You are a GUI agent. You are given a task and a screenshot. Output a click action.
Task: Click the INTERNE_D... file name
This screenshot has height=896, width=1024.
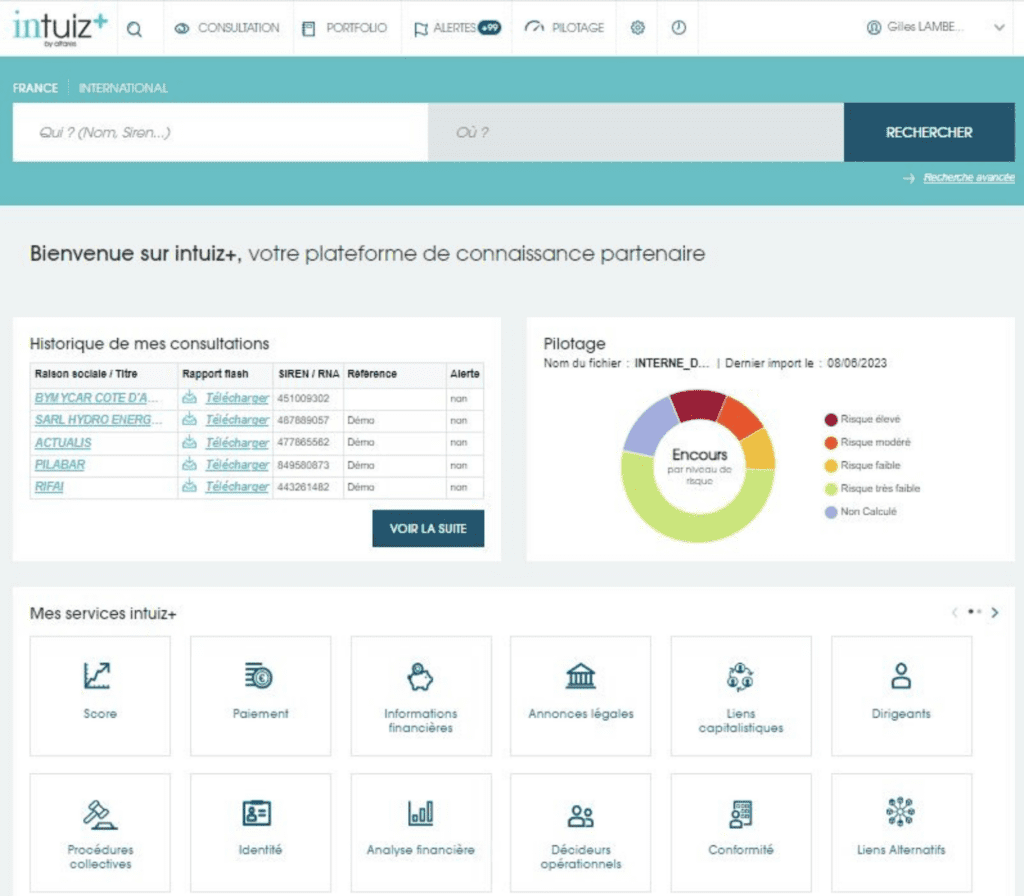pyautogui.click(x=671, y=363)
